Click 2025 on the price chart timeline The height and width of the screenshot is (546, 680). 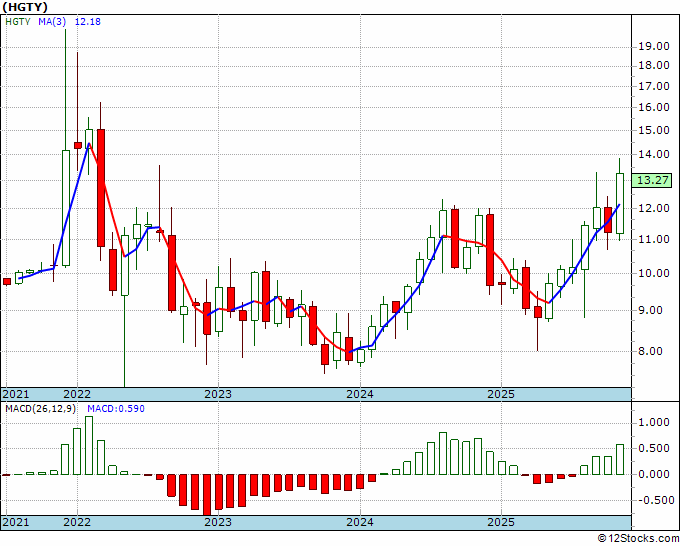tap(501, 394)
